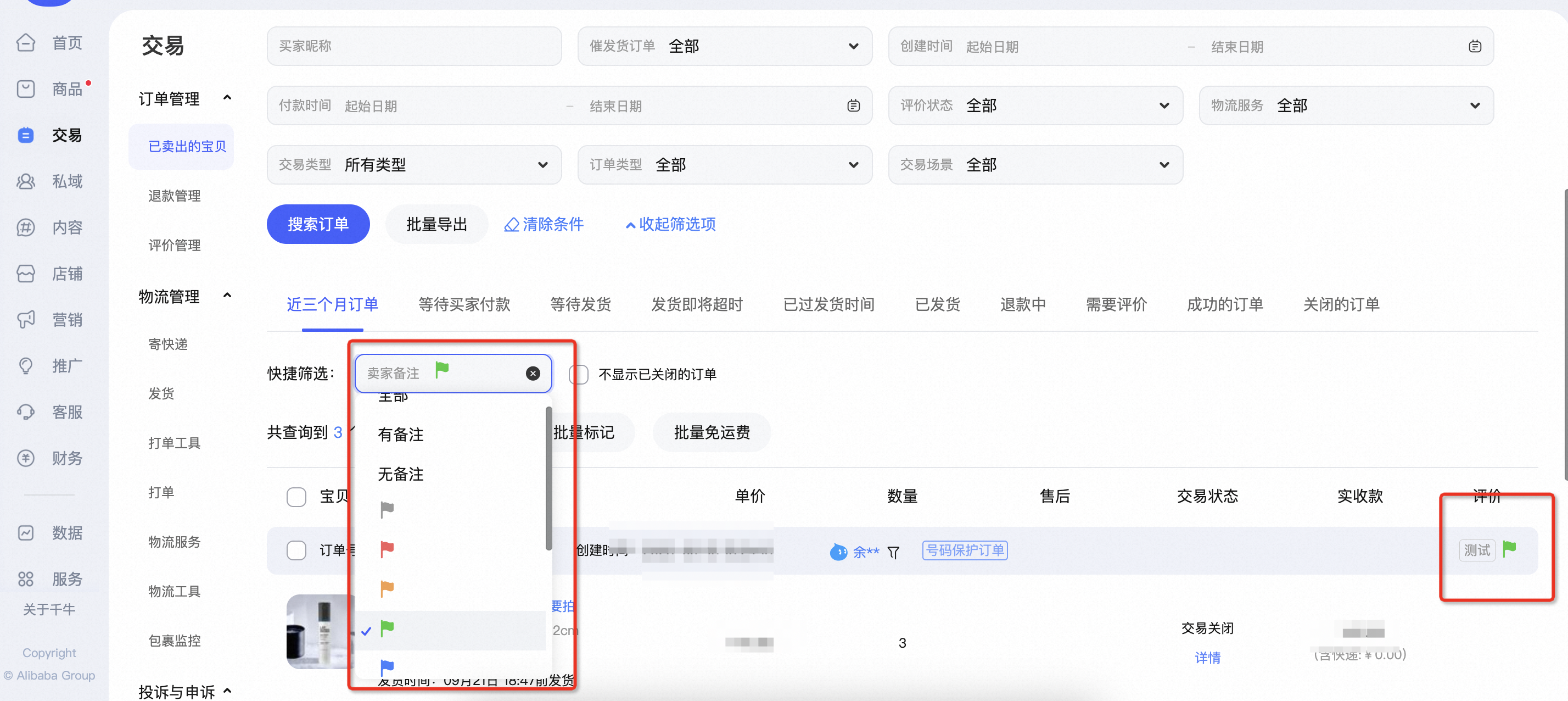Choose the gray flag option

click(x=387, y=509)
